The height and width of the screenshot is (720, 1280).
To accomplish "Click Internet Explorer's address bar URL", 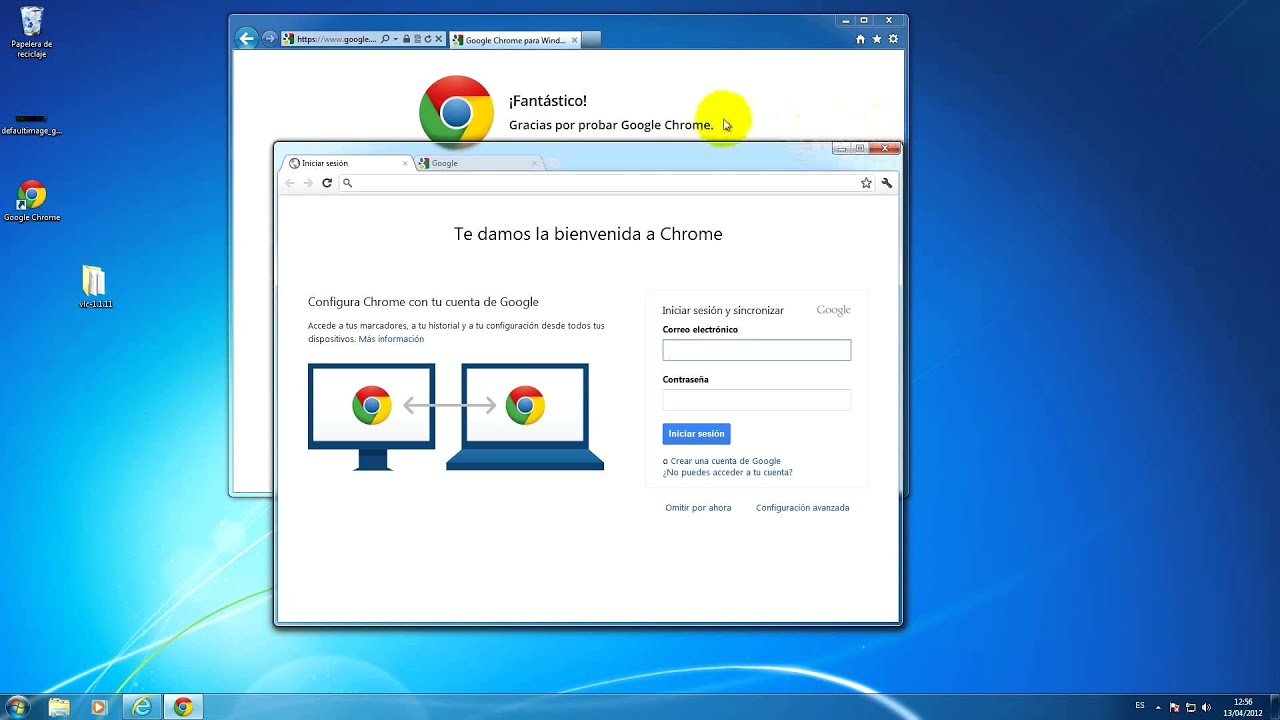I will [x=336, y=39].
